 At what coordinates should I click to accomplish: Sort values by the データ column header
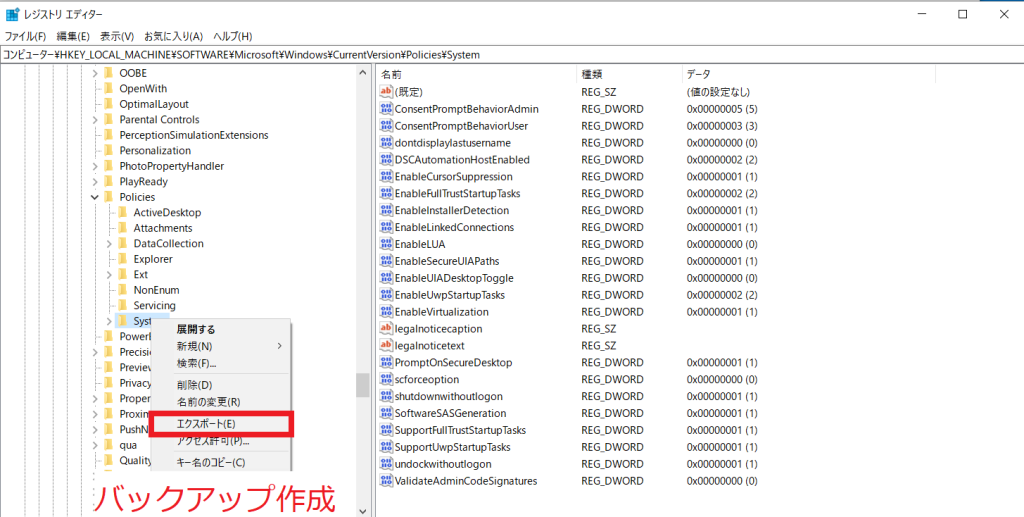[808, 74]
